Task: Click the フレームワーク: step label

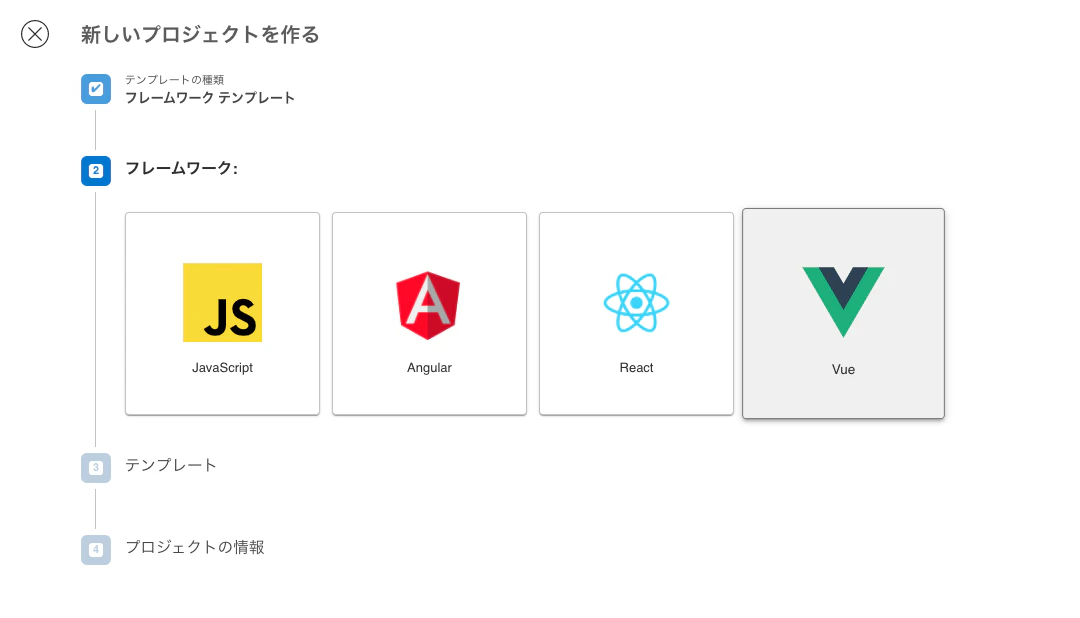Action: 181,168
